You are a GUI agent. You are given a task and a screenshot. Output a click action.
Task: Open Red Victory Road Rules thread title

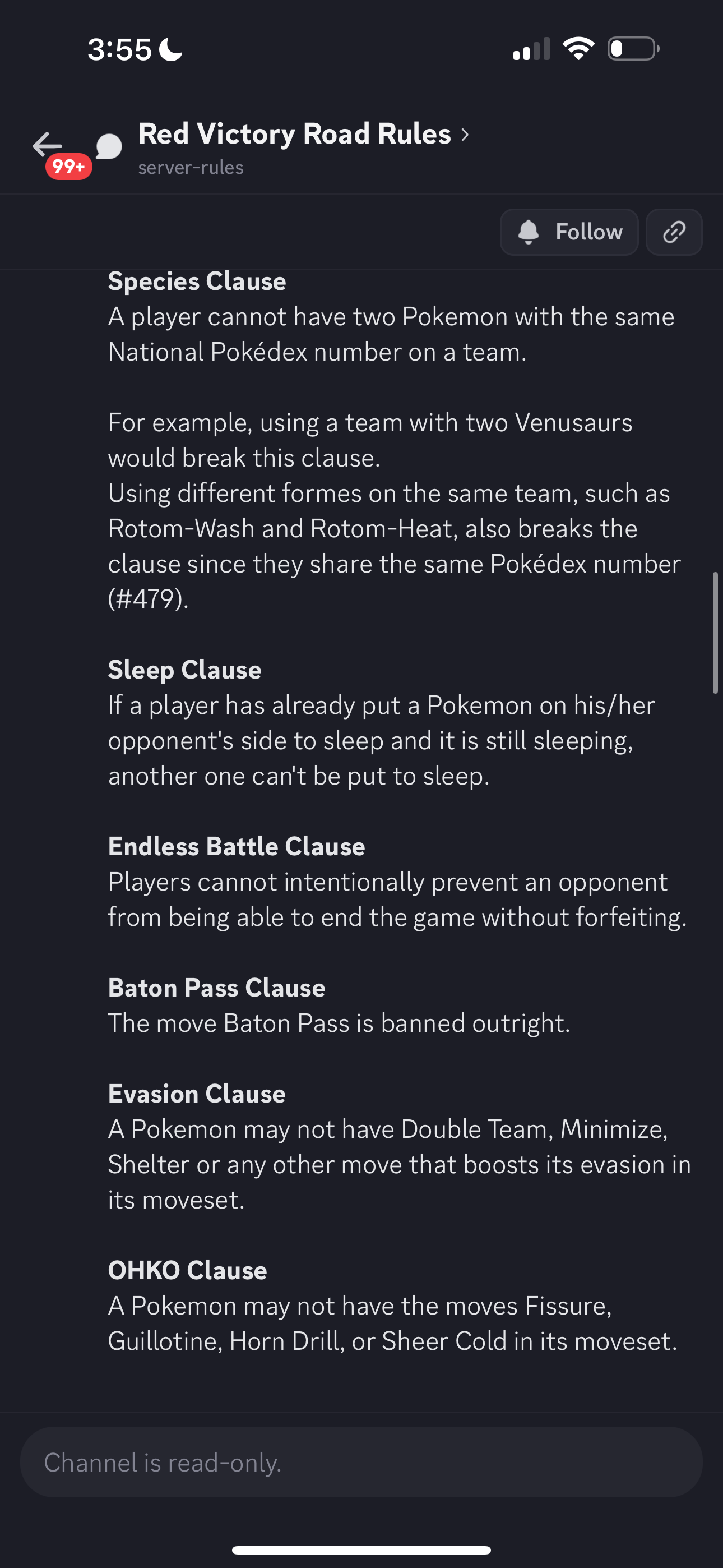pyautogui.click(x=295, y=134)
